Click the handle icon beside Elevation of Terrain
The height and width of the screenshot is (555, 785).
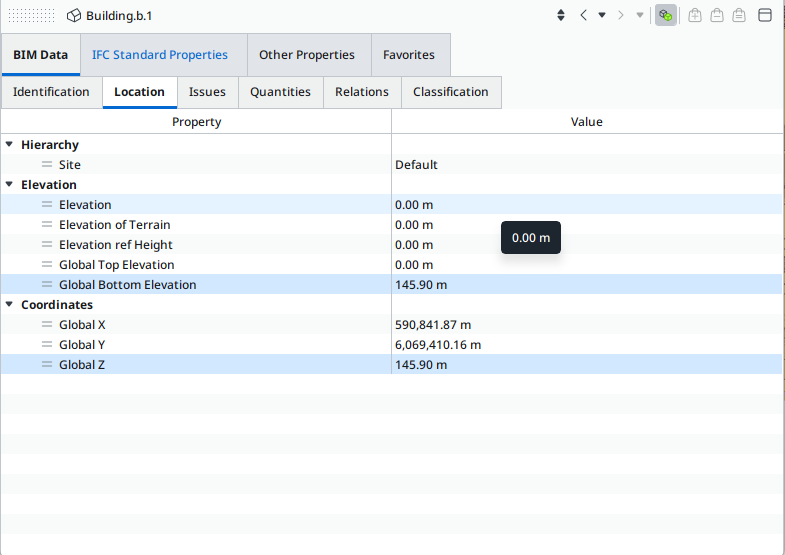(47, 224)
